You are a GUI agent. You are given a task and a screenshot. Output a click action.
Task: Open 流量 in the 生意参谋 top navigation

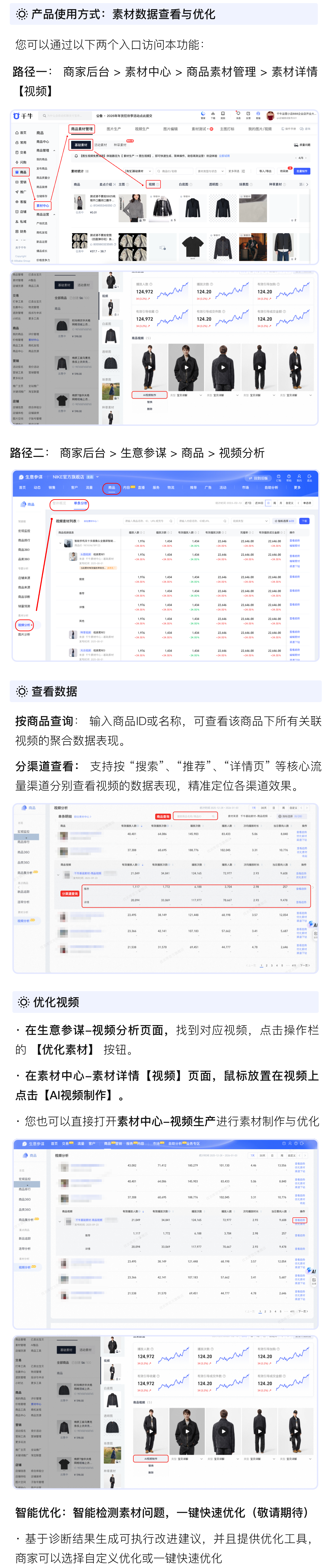90,488
